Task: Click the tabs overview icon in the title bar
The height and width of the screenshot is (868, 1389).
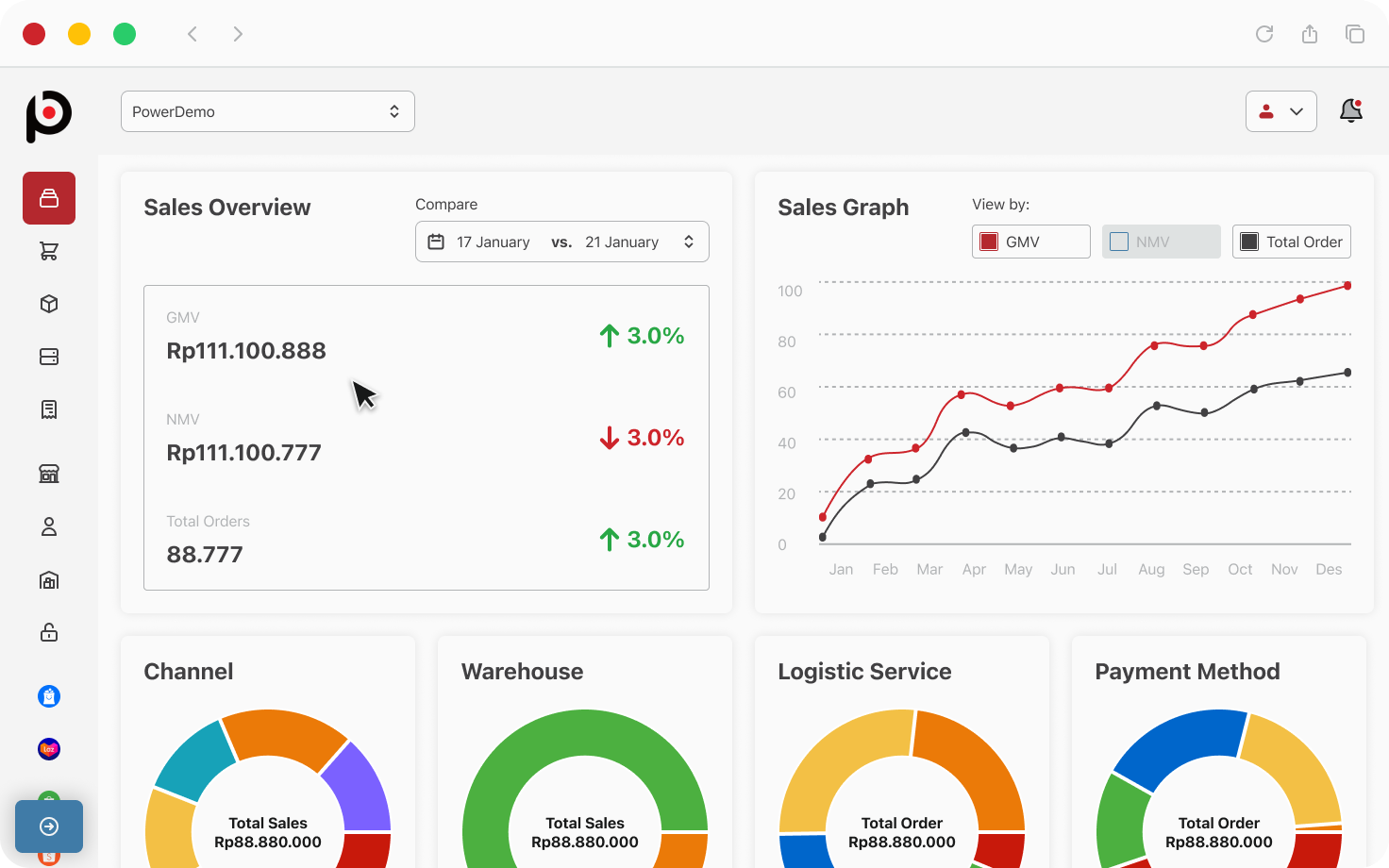Action: 1355,34
